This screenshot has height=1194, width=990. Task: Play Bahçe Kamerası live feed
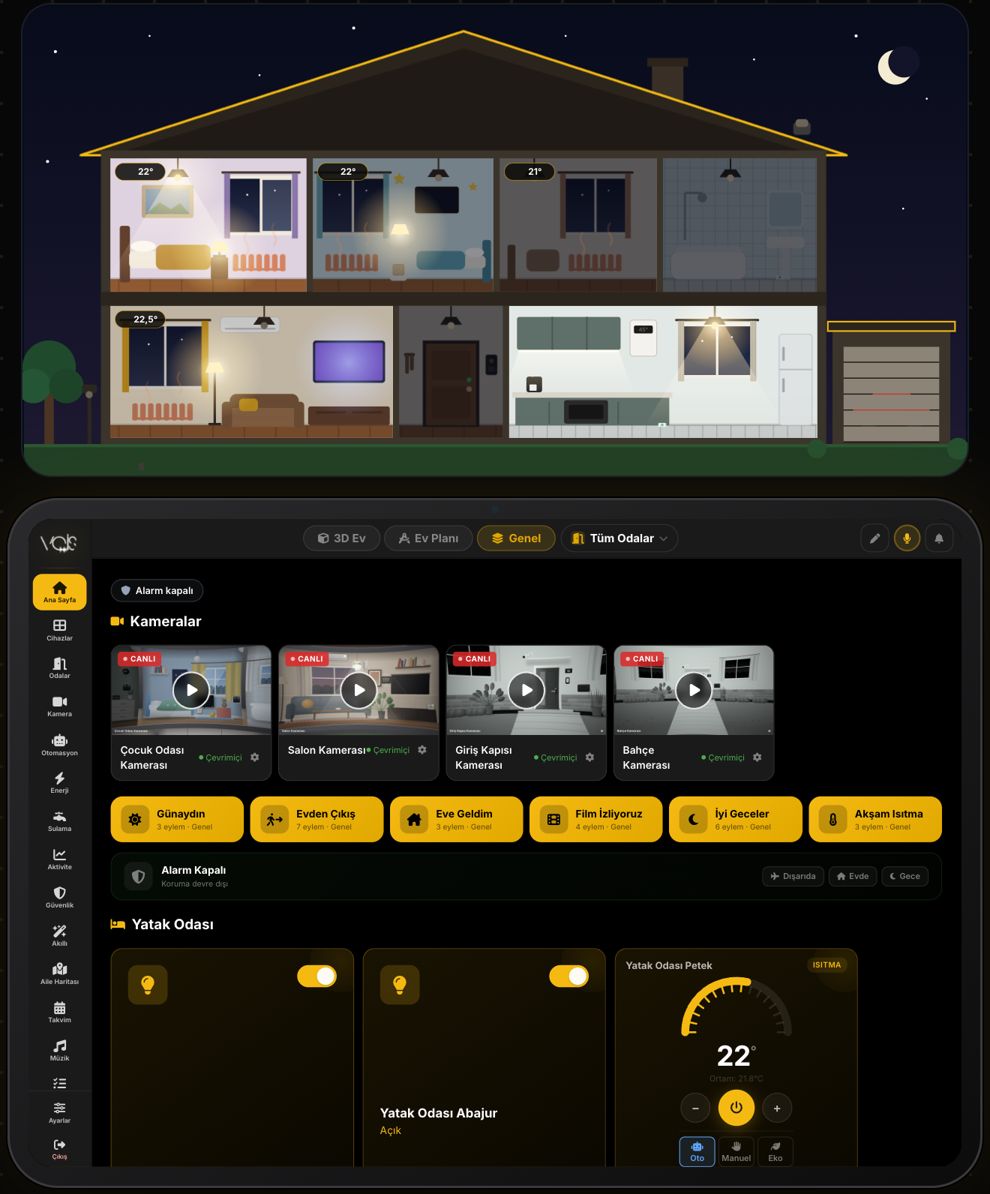694,690
